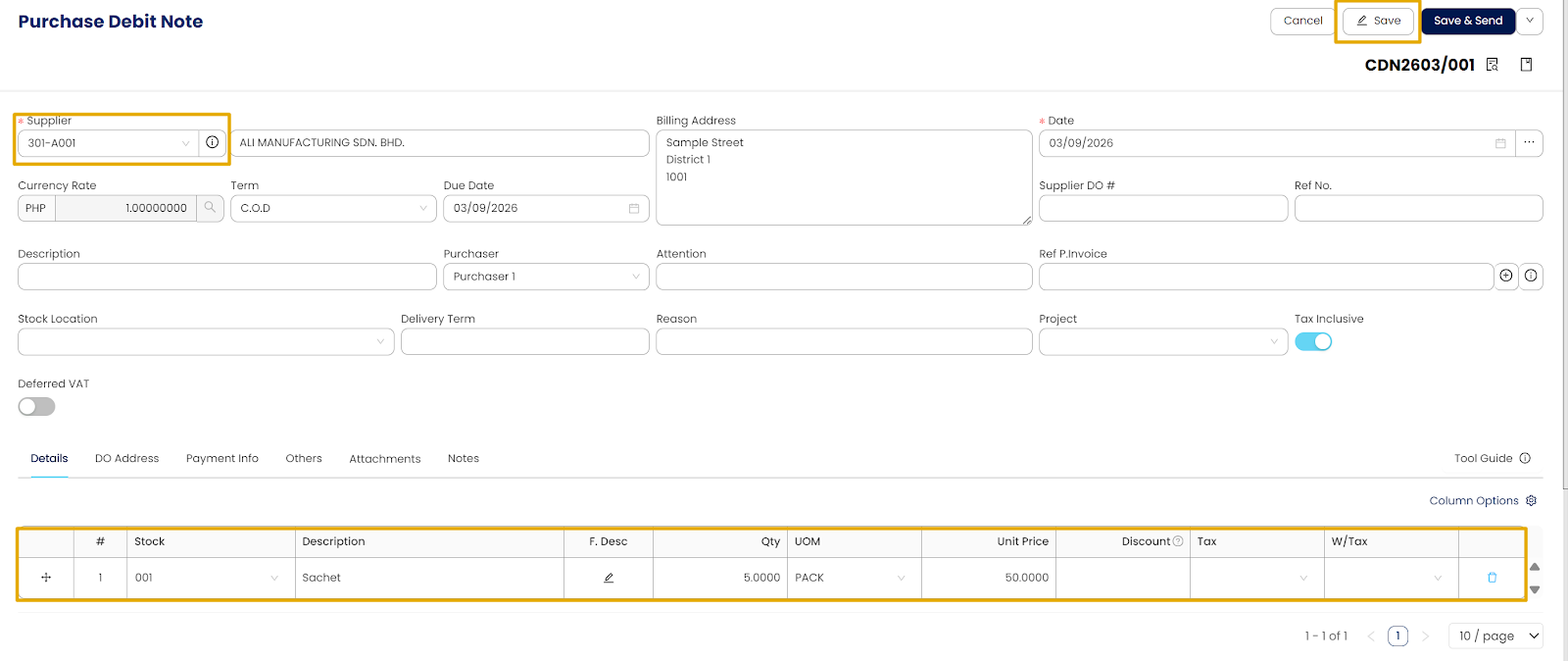This screenshot has width=1568, height=661.
Task: Delete row 1 with the trash icon
Action: 1493,578
